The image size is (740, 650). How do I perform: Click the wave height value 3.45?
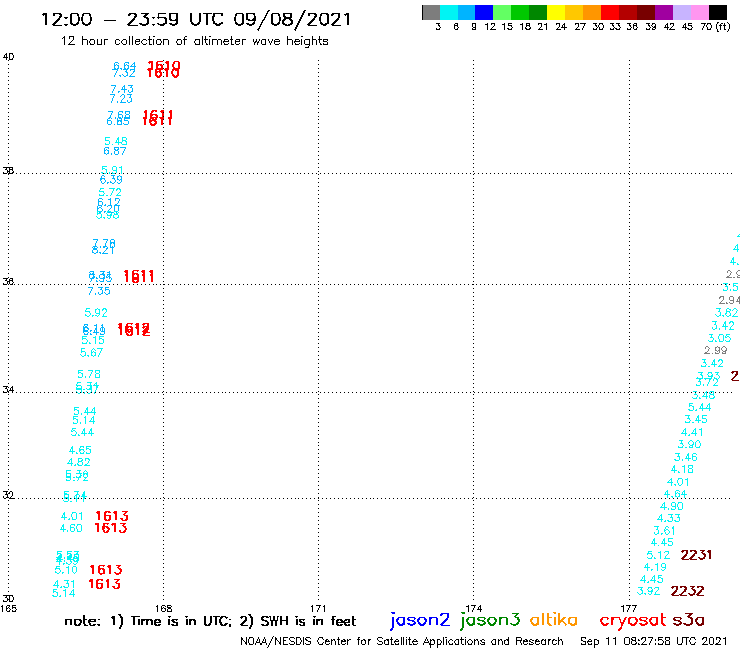[696, 420]
